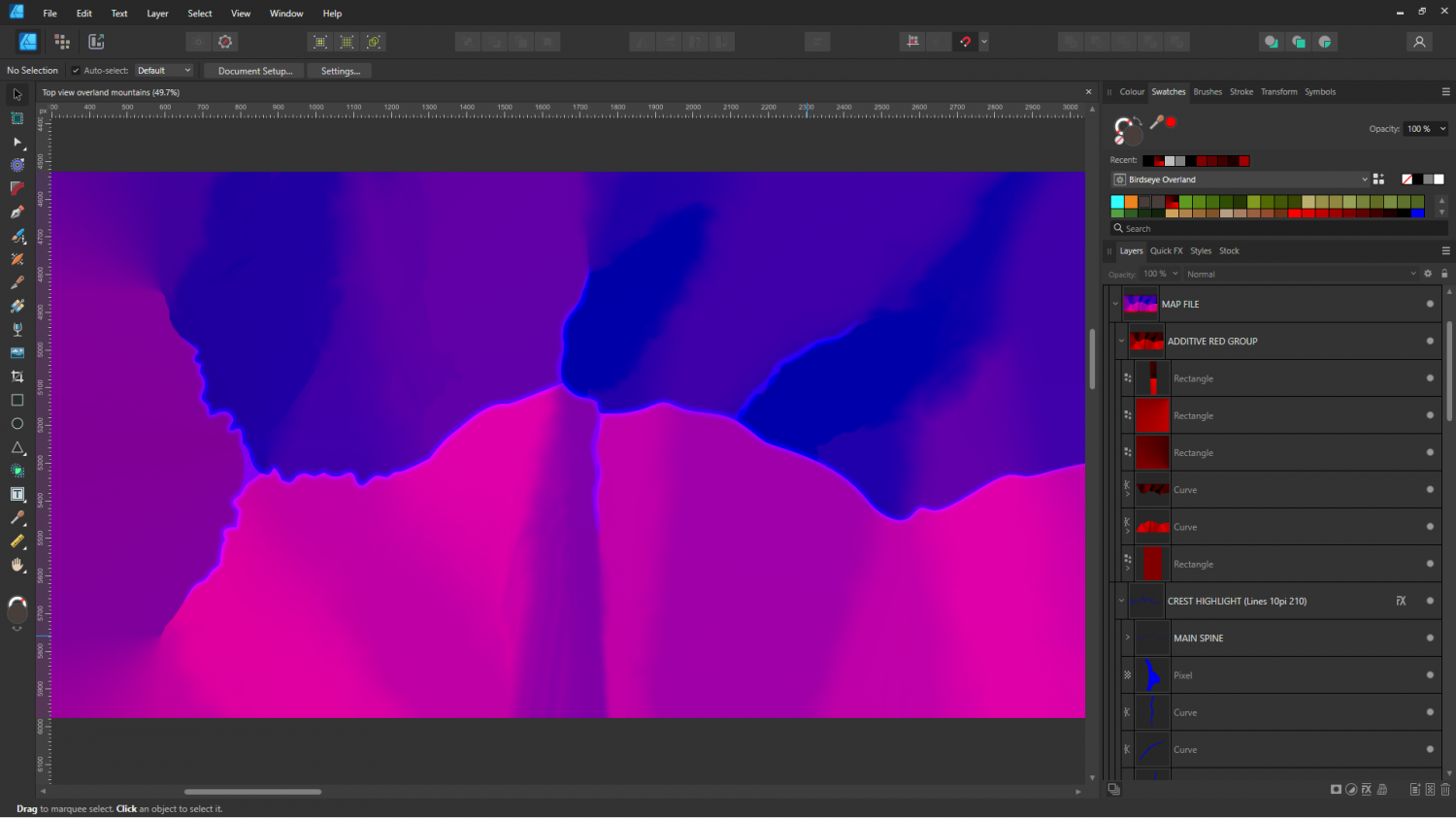Image resolution: width=1456 pixels, height=818 pixels.
Task: Switch to the Brushes tab
Action: coord(1208,92)
